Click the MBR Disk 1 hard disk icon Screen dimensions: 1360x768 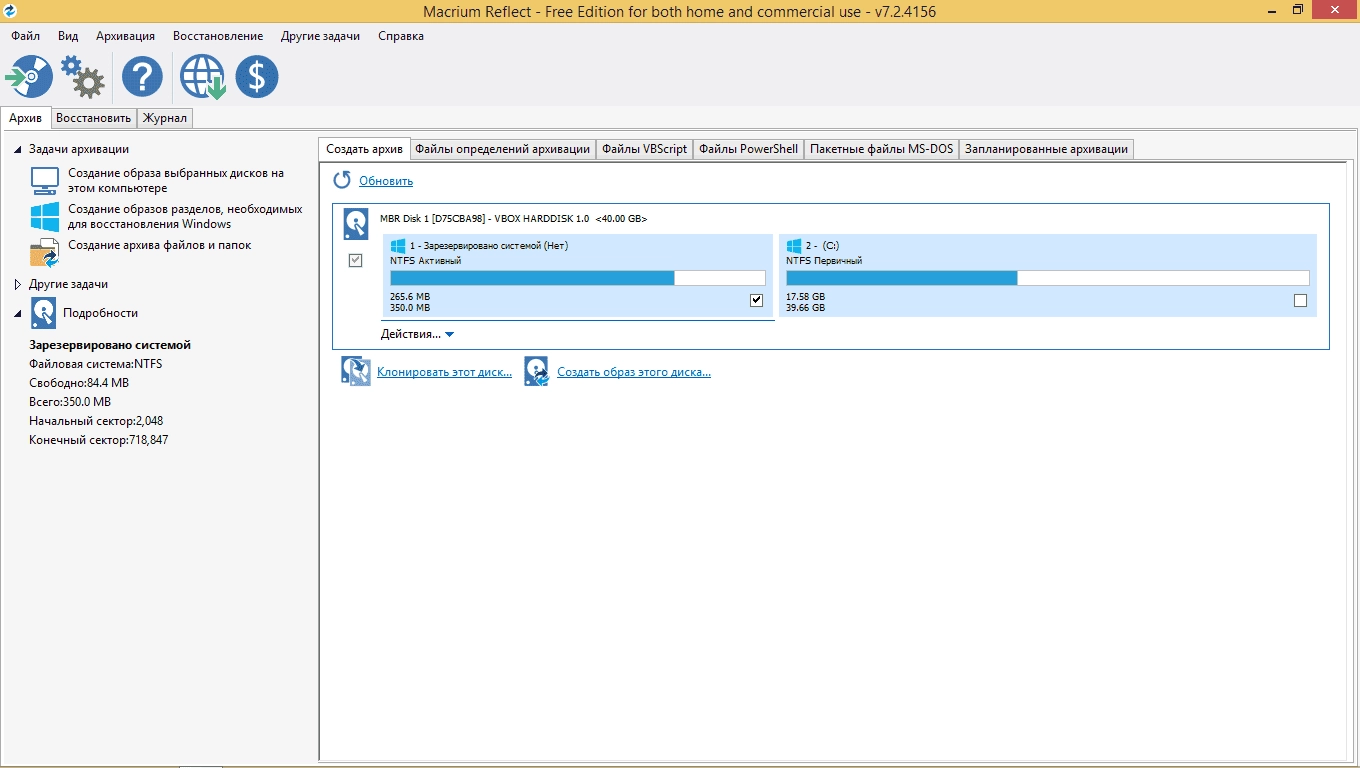[355, 224]
